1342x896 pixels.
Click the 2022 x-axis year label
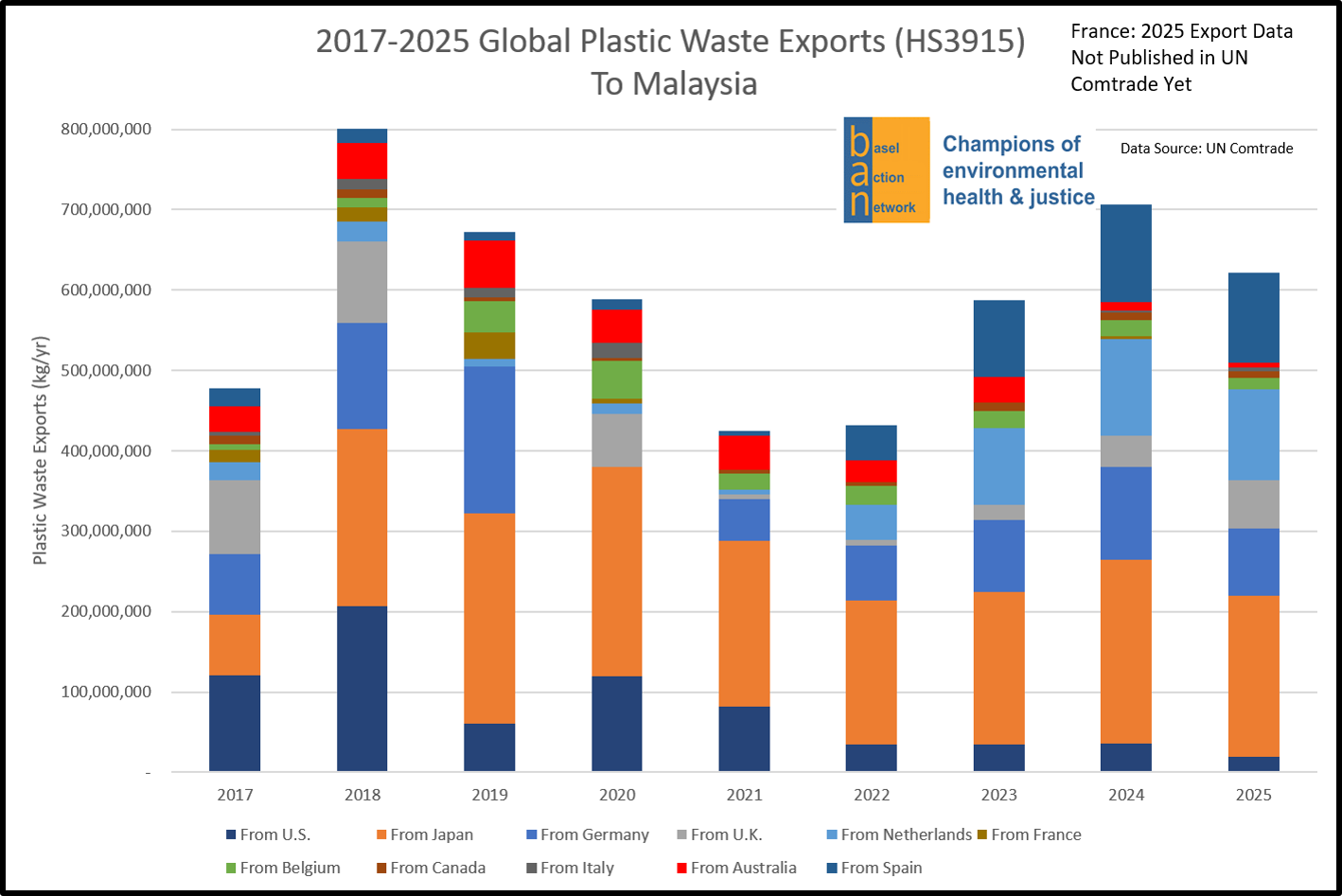[x=872, y=795]
